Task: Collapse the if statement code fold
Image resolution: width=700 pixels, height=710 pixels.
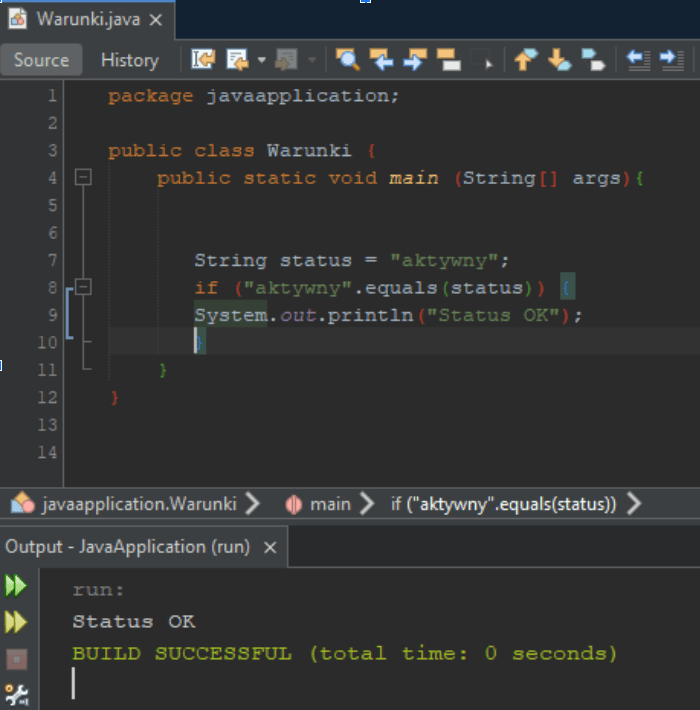Action: click(x=84, y=288)
